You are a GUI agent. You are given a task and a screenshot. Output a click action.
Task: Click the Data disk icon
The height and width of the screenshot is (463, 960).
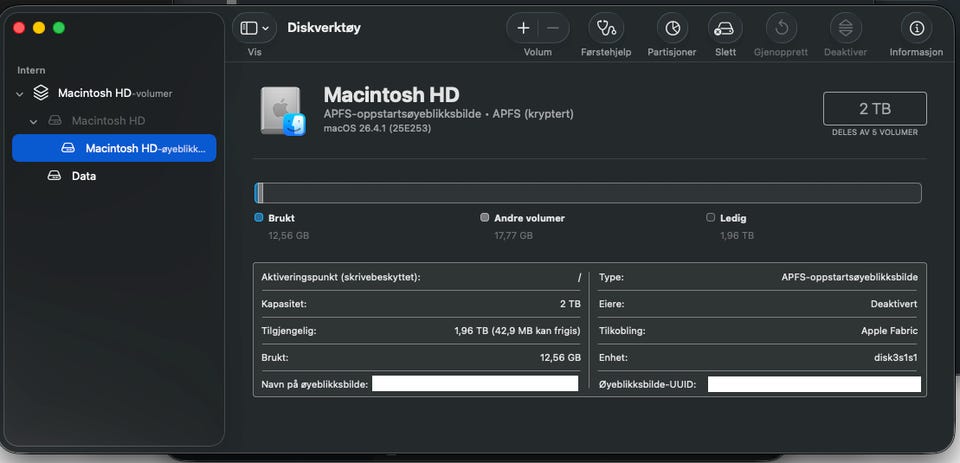pos(54,176)
